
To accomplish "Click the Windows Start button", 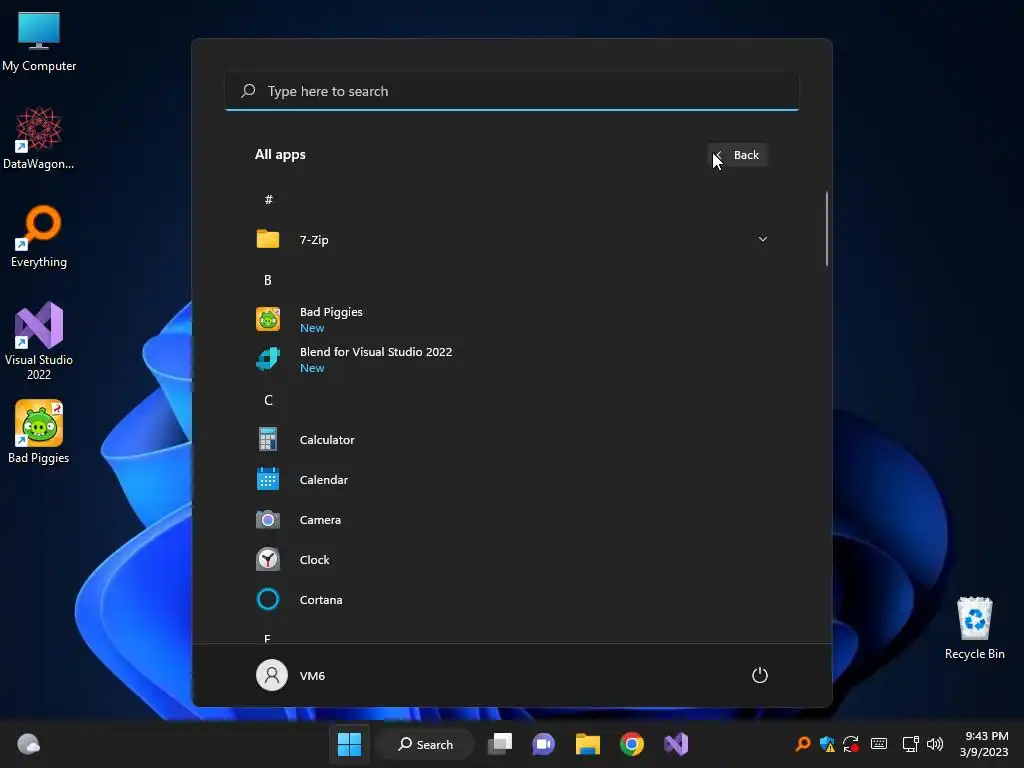I will pos(349,744).
